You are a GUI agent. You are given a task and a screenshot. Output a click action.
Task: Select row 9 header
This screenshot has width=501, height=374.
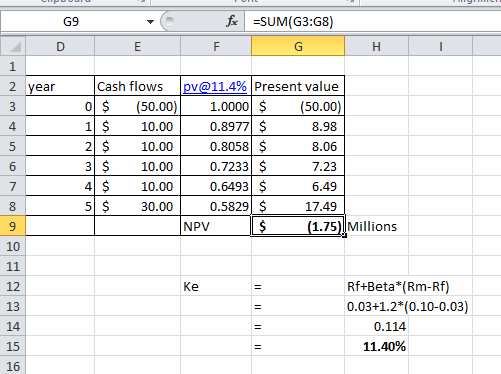(x=13, y=226)
